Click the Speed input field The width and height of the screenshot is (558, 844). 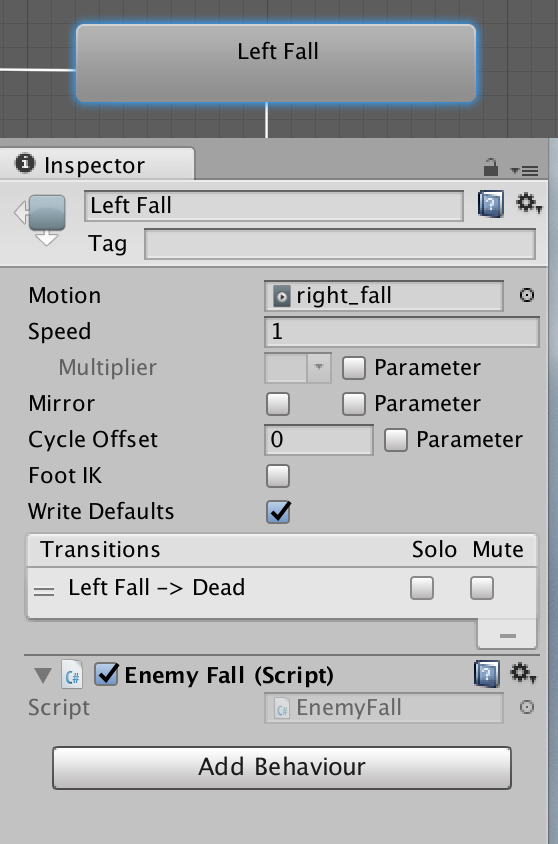tap(401, 332)
